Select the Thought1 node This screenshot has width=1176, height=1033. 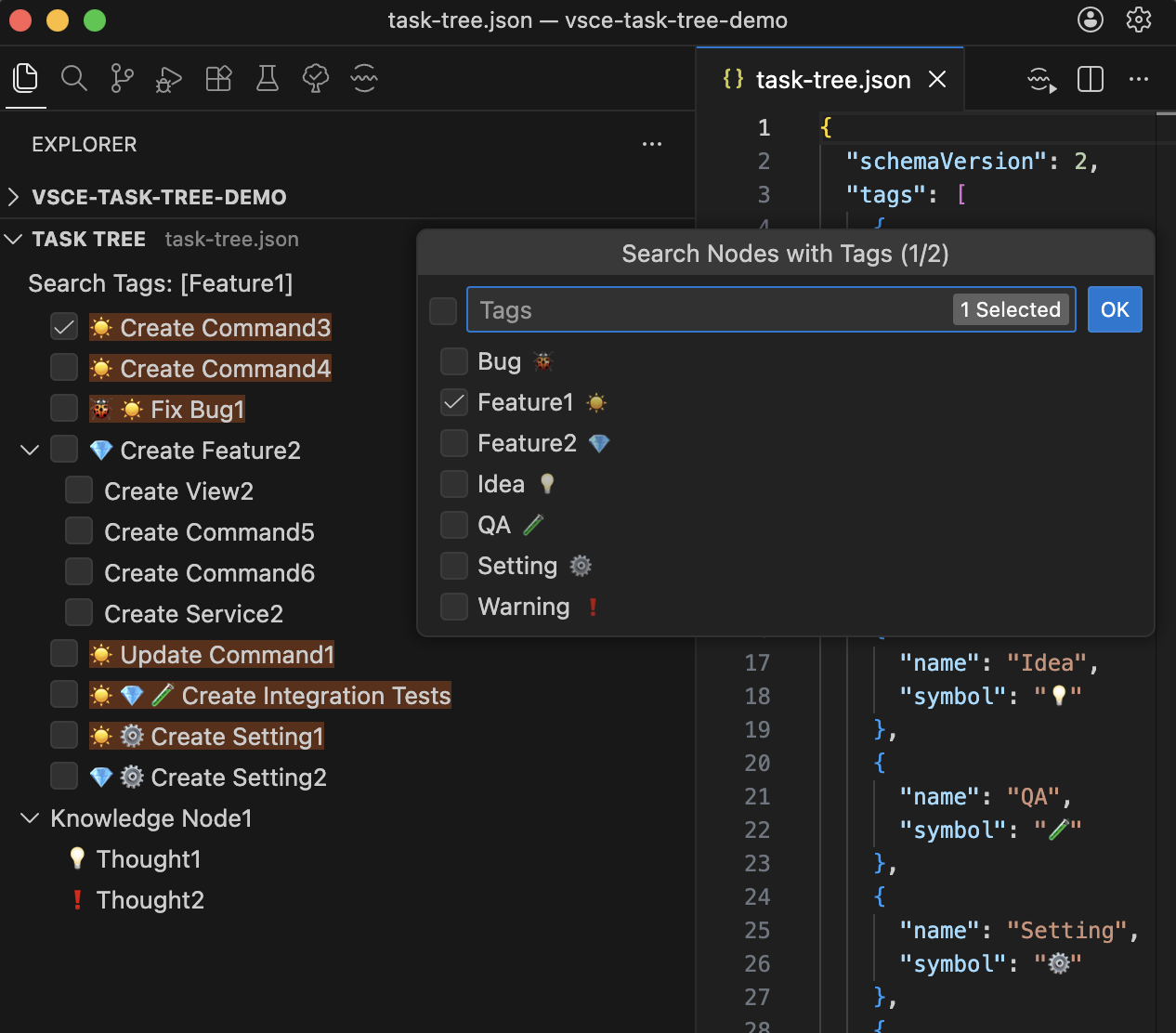[149, 859]
